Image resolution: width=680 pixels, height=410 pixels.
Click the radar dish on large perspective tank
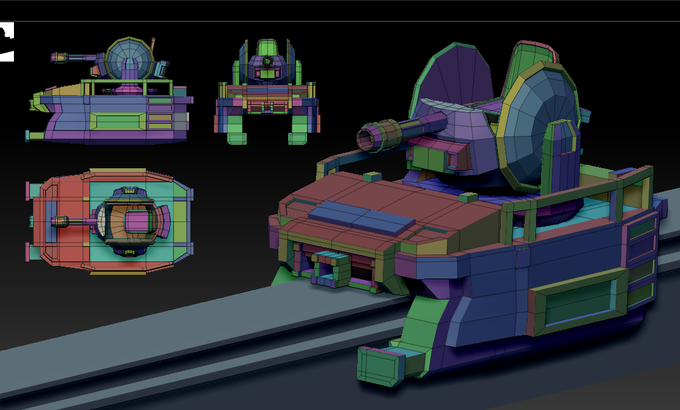pyautogui.click(x=538, y=128)
